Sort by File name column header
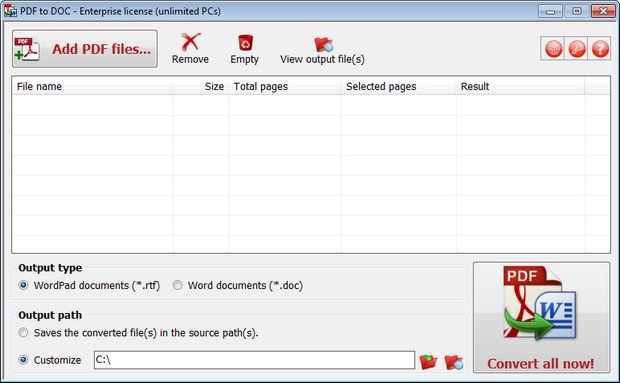The image size is (620, 383). pos(92,86)
